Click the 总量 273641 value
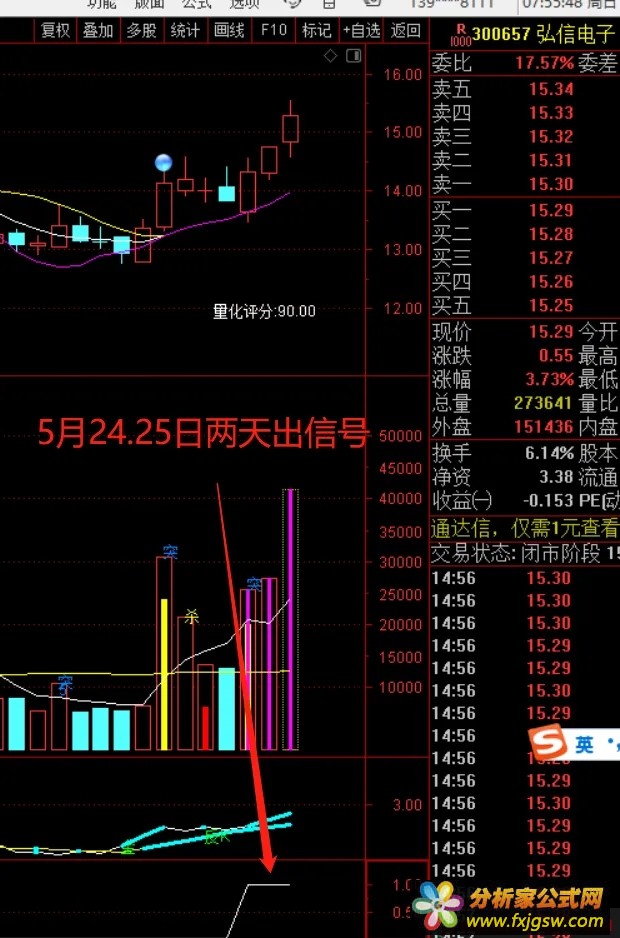Screen dimensions: 620x938 542,403
